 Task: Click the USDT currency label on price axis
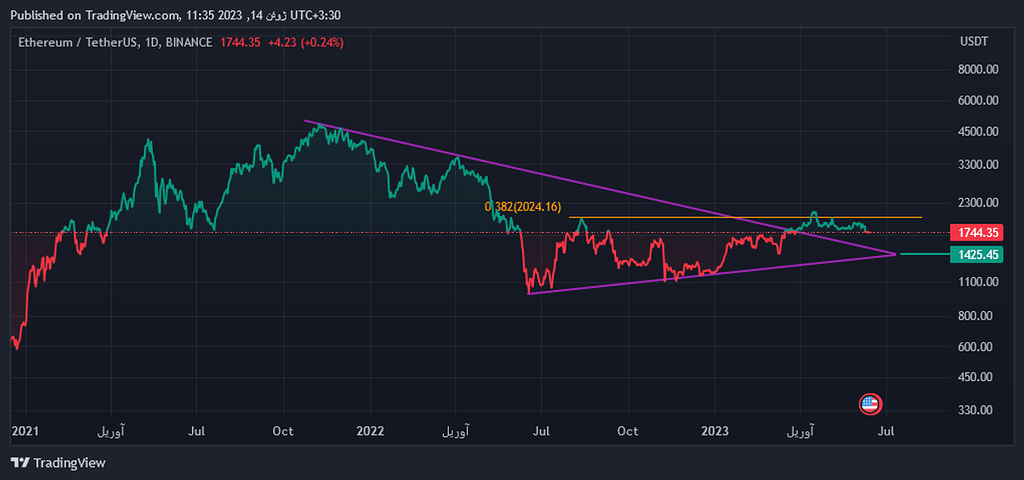(973, 42)
